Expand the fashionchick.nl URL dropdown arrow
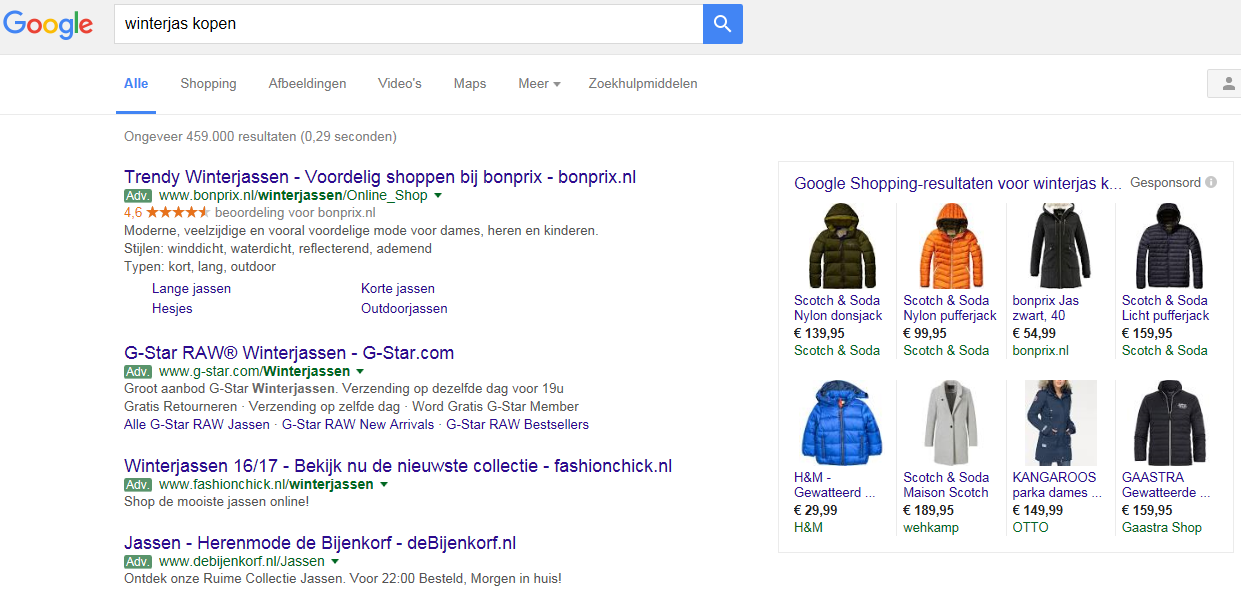 383,485
